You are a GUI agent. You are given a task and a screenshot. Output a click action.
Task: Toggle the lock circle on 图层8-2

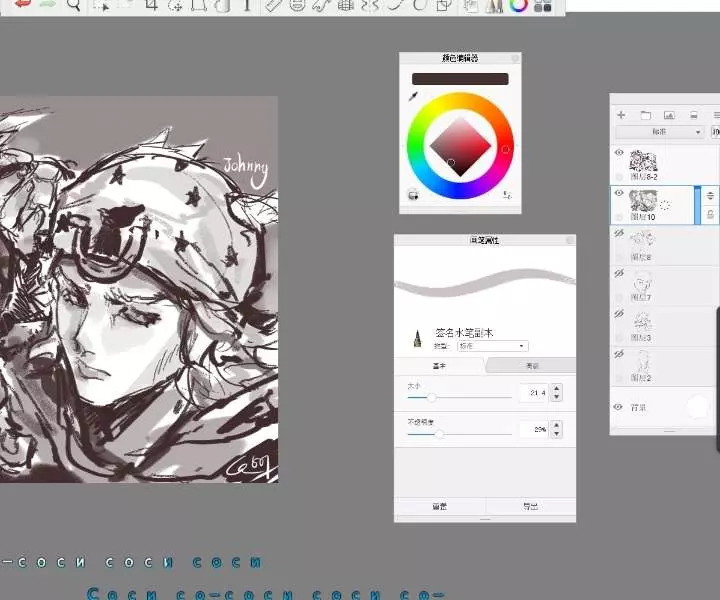pyautogui.click(x=619, y=177)
